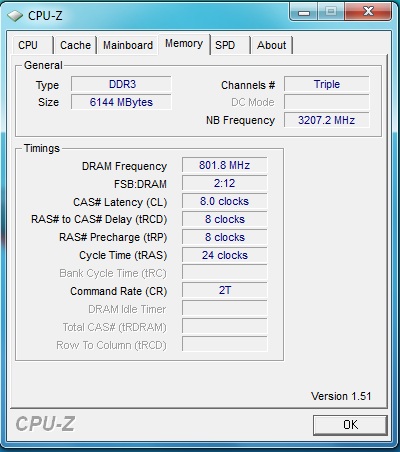Click the Command Rate 2T field
Image resolution: width=400 pixels, height=452 pixels.
point(224,290)
